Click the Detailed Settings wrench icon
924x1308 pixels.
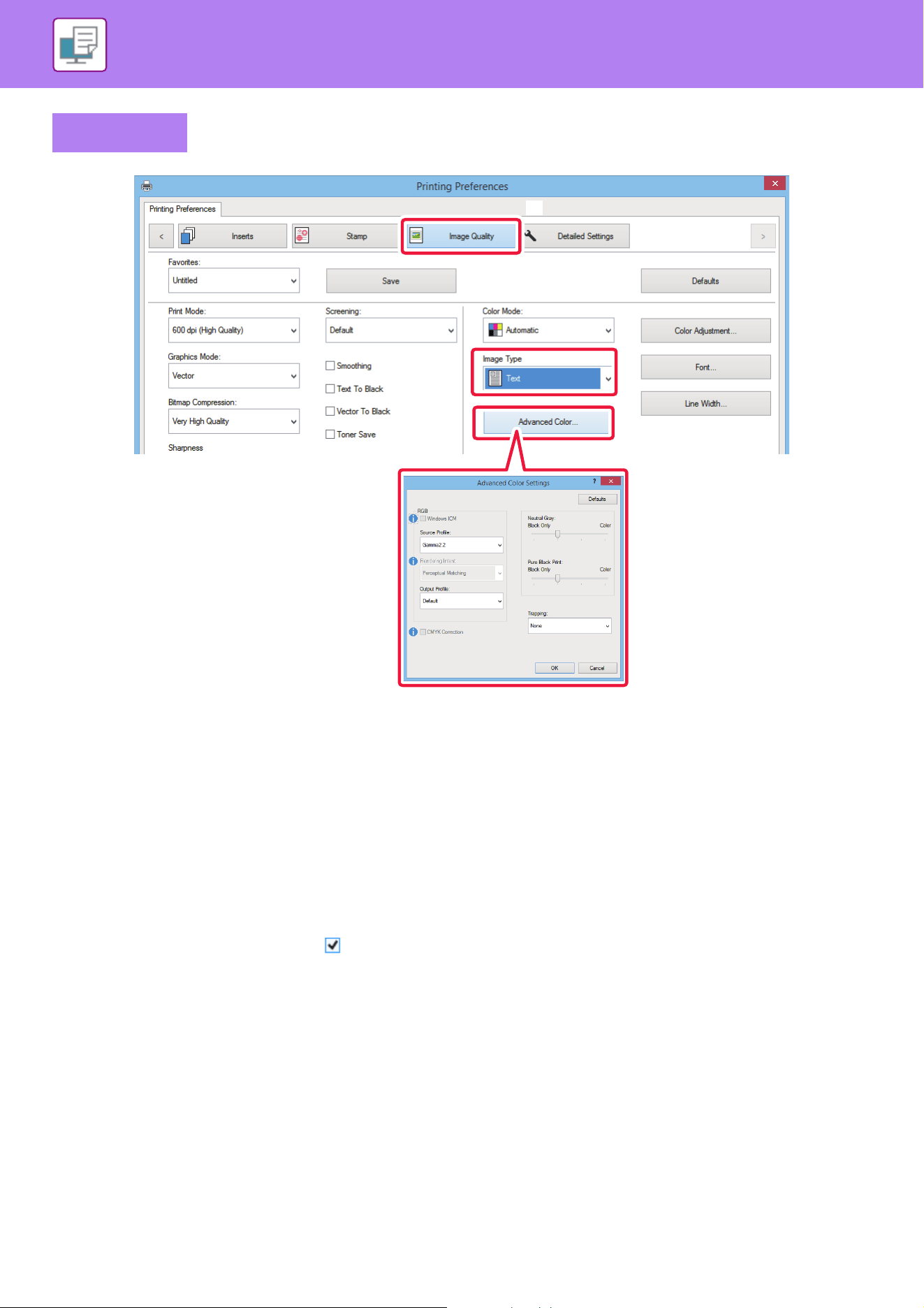tap(531, 235)
